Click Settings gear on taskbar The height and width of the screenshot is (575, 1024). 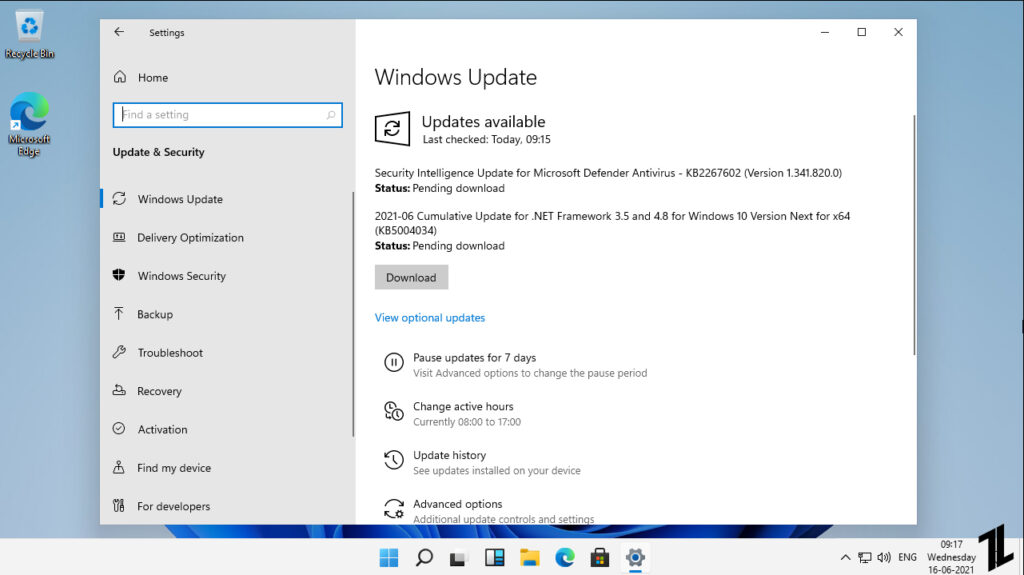(635, 557)
